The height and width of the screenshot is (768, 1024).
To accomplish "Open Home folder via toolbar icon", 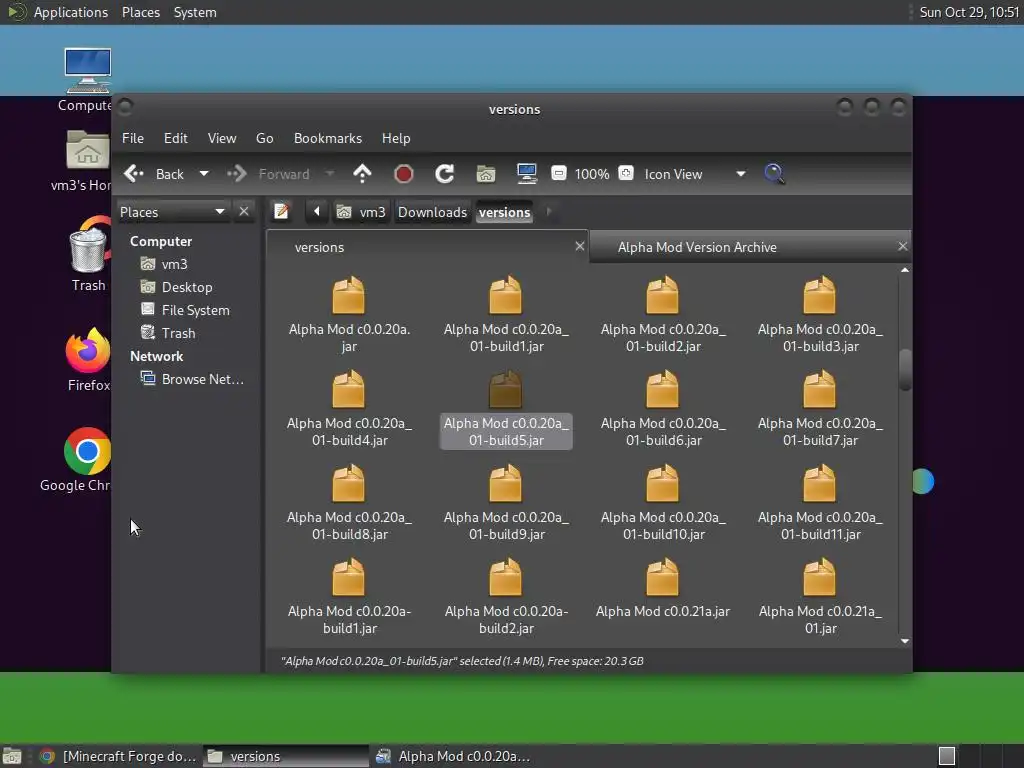I will pos(486,174).
